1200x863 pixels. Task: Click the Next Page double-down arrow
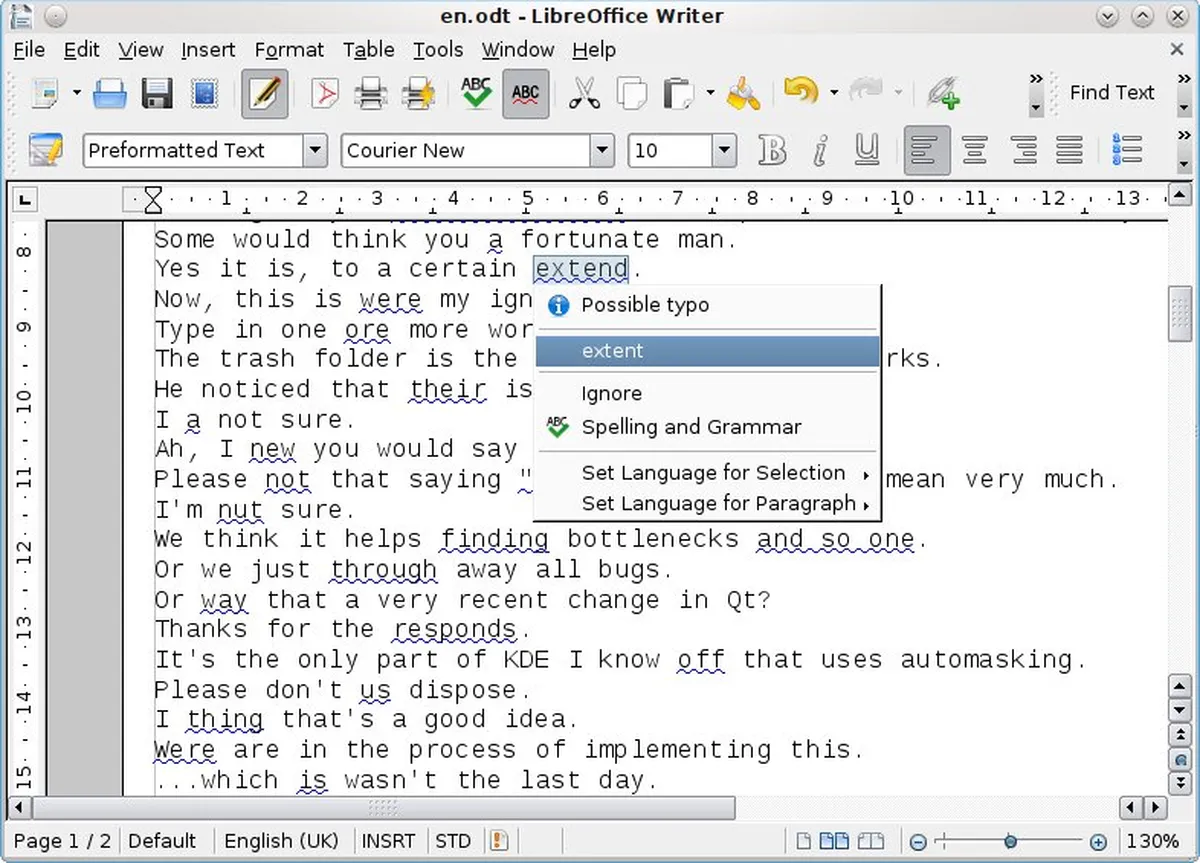1180,782
